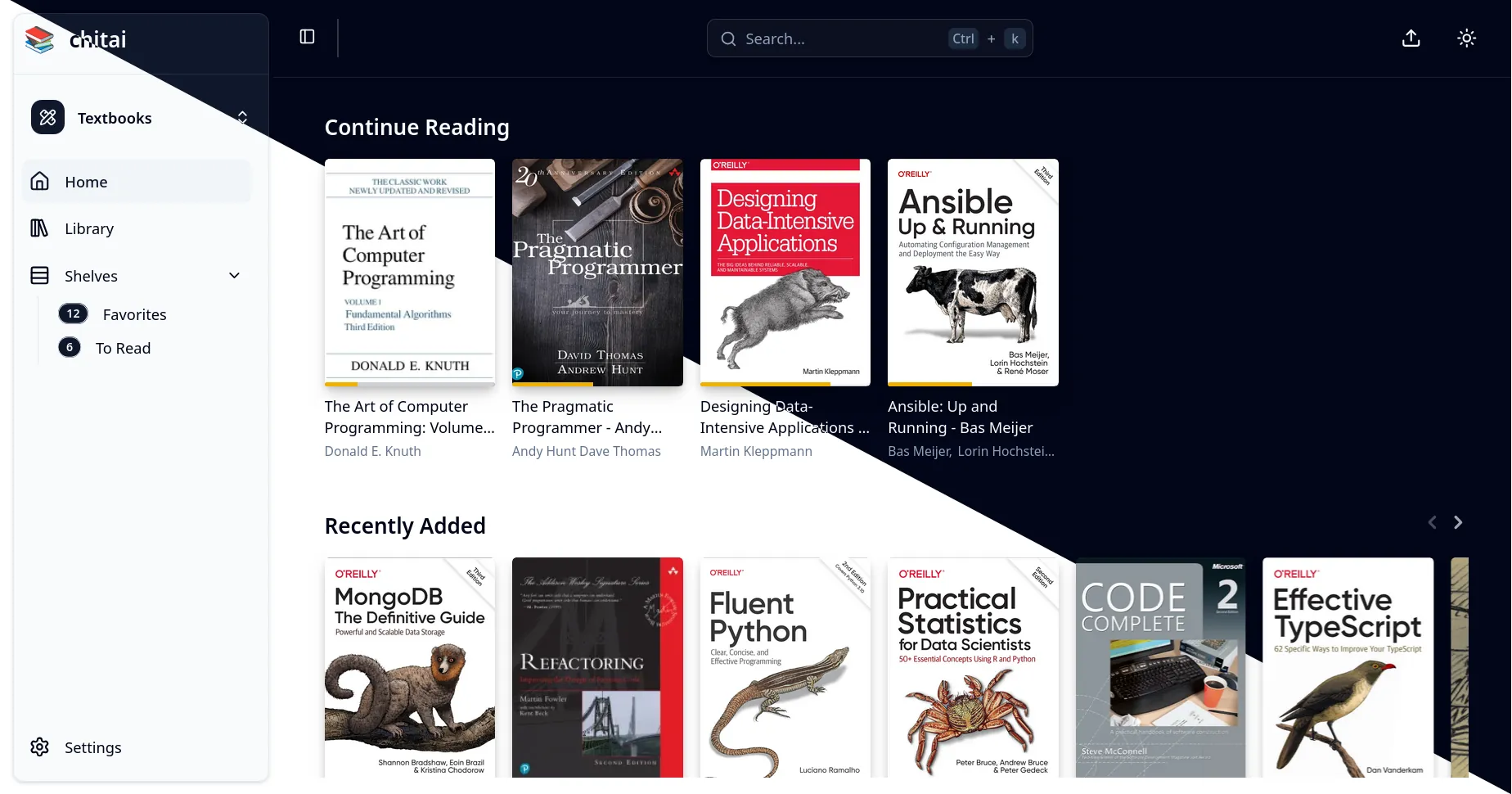Click title Ansible: Up and Running
Viewport: 1512px width, 794px height.
click(x=961, y=417)
